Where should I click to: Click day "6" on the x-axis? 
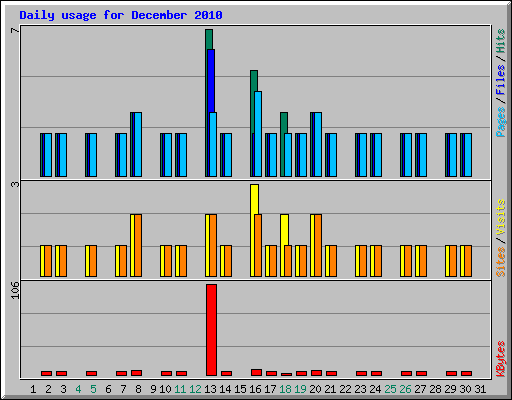pos(108,389)
